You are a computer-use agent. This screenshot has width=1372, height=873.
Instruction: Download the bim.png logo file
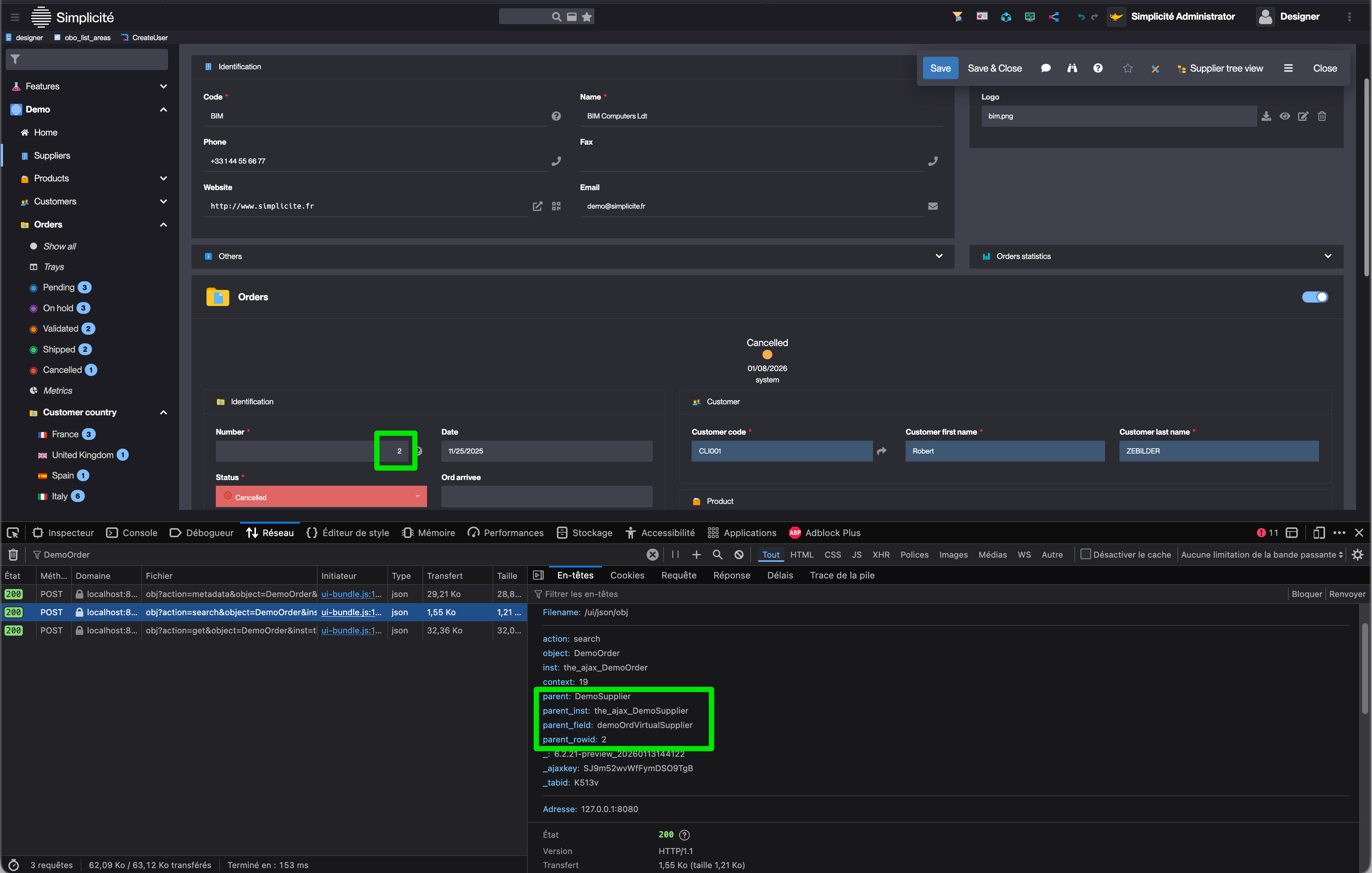(1266, 116)
